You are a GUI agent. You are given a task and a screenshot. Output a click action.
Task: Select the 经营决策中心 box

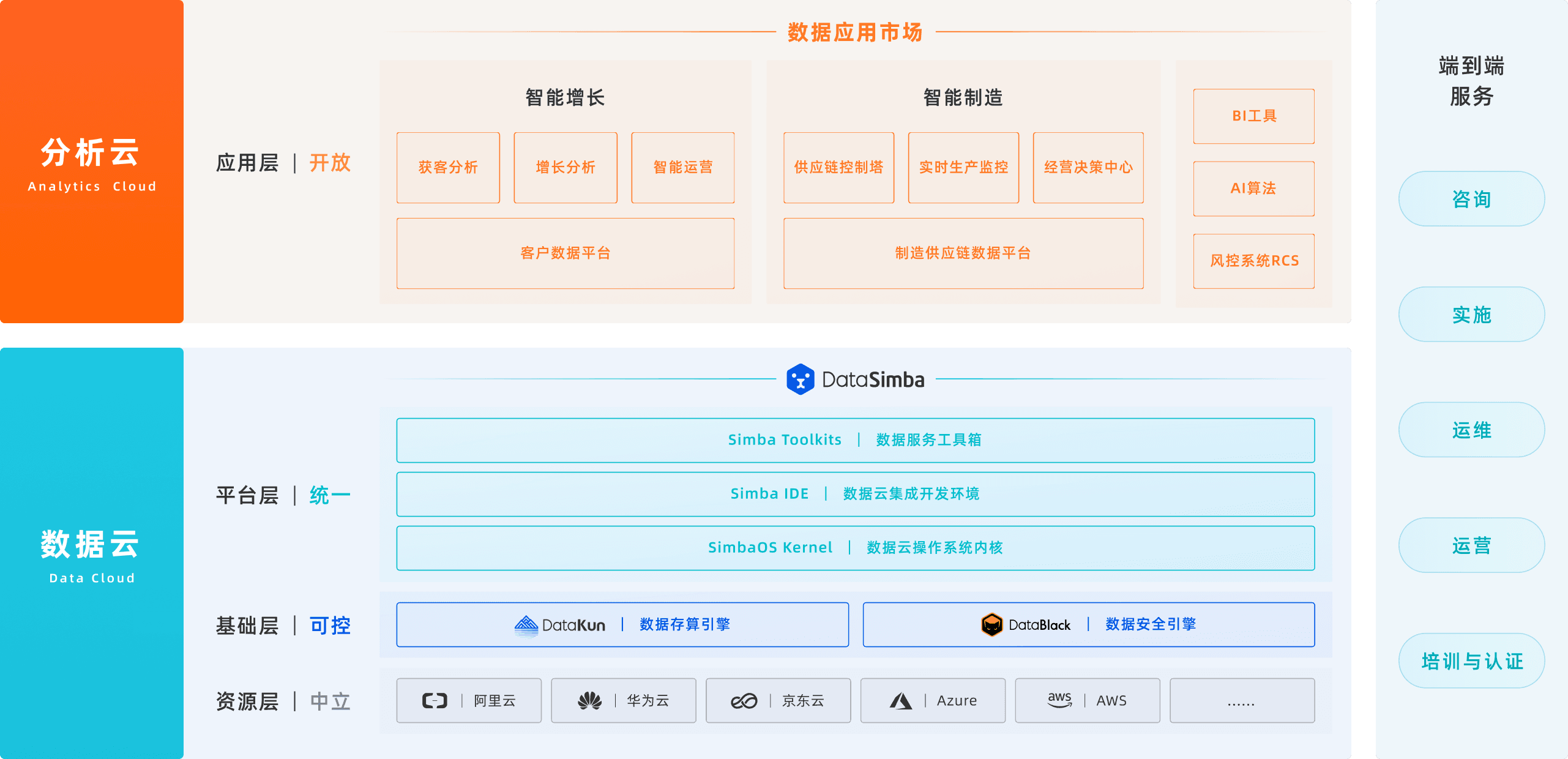[1088, 168]
